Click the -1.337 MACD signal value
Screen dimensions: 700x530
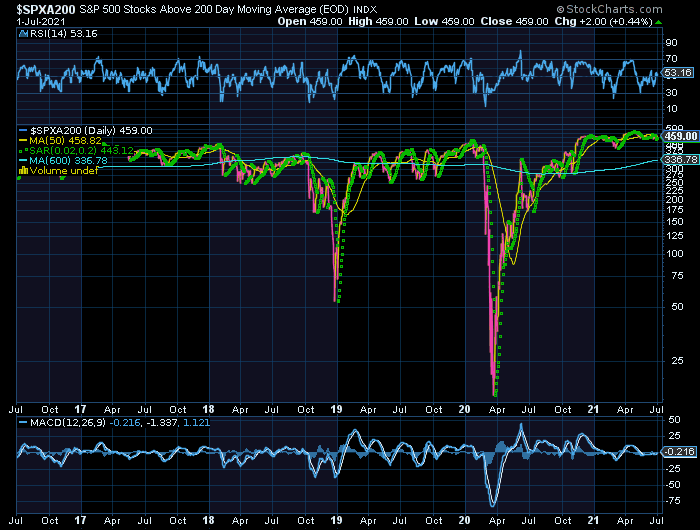coord(162,422)
